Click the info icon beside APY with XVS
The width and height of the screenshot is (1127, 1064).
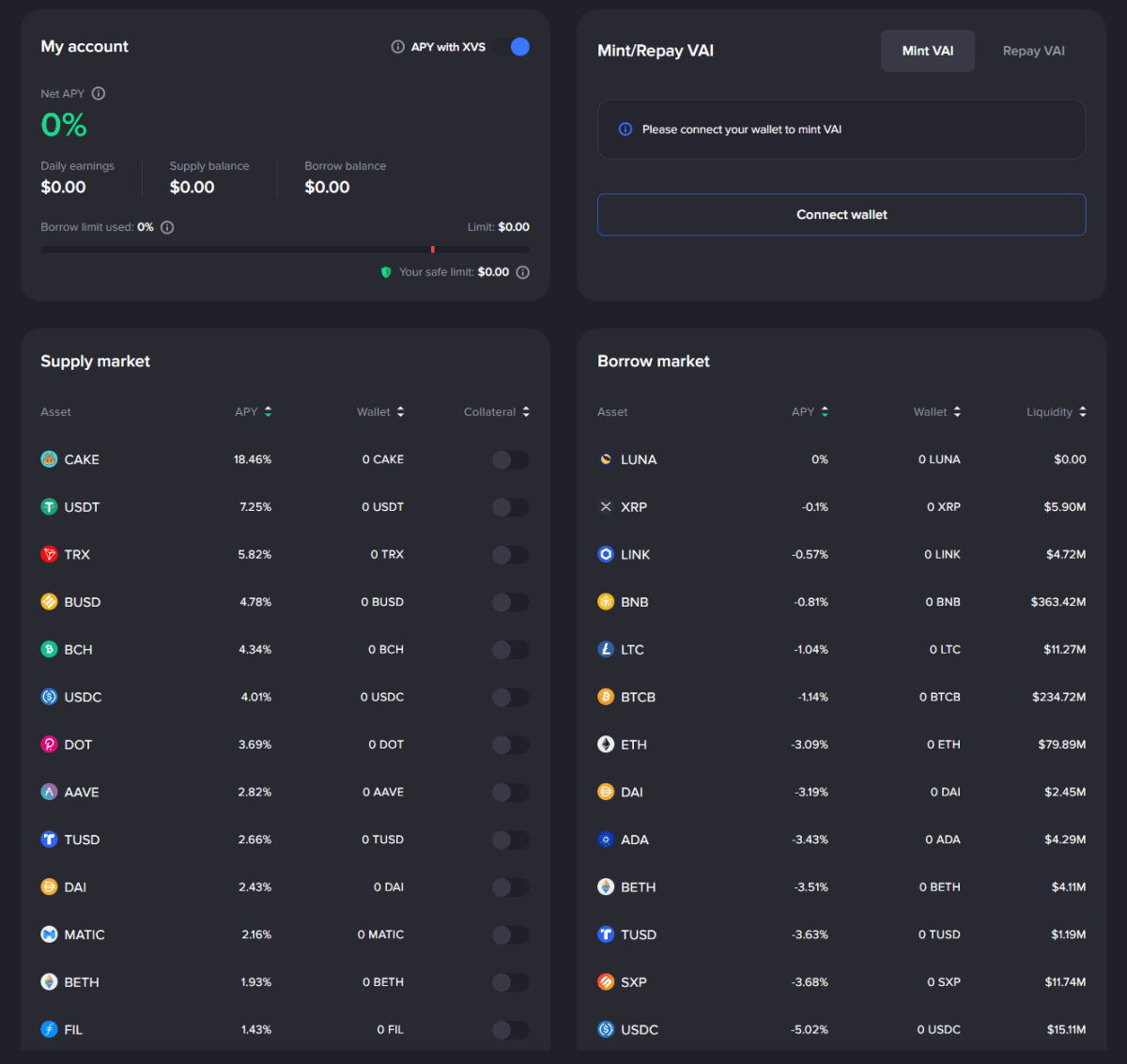(x=397, y=47)
